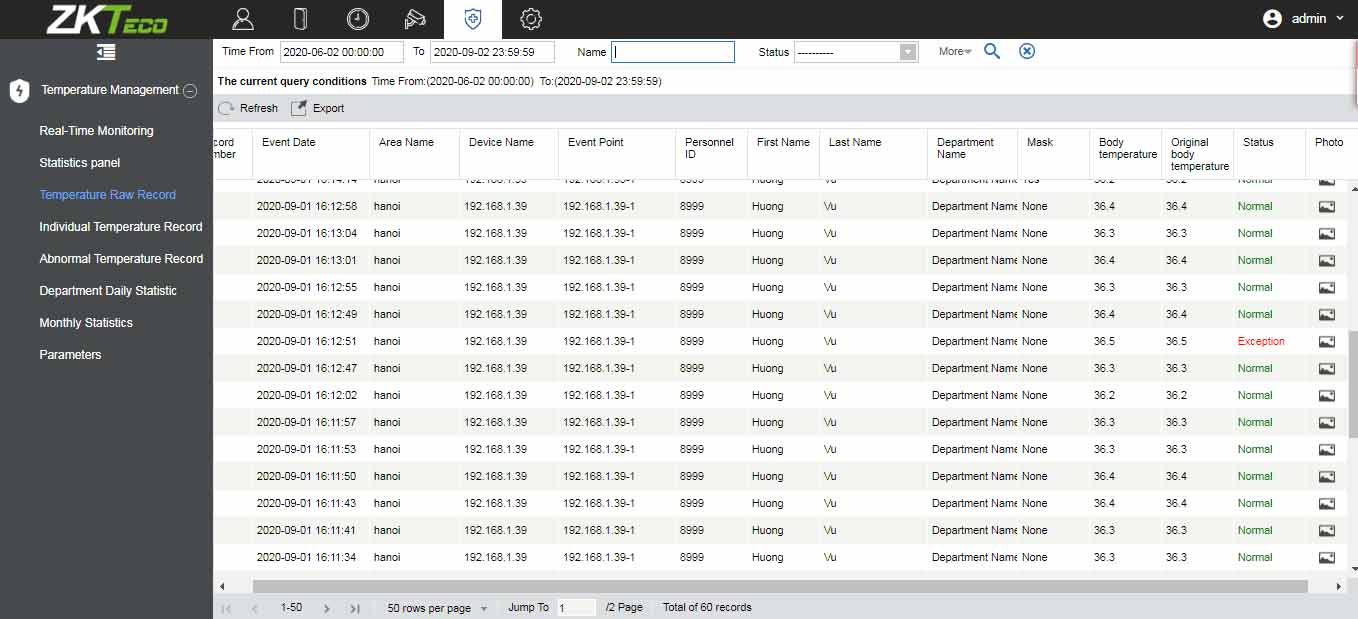Collapse the Temperature Management section
Image resolution: width=1358 pixels, height=619 pixels.
[190, 90]
